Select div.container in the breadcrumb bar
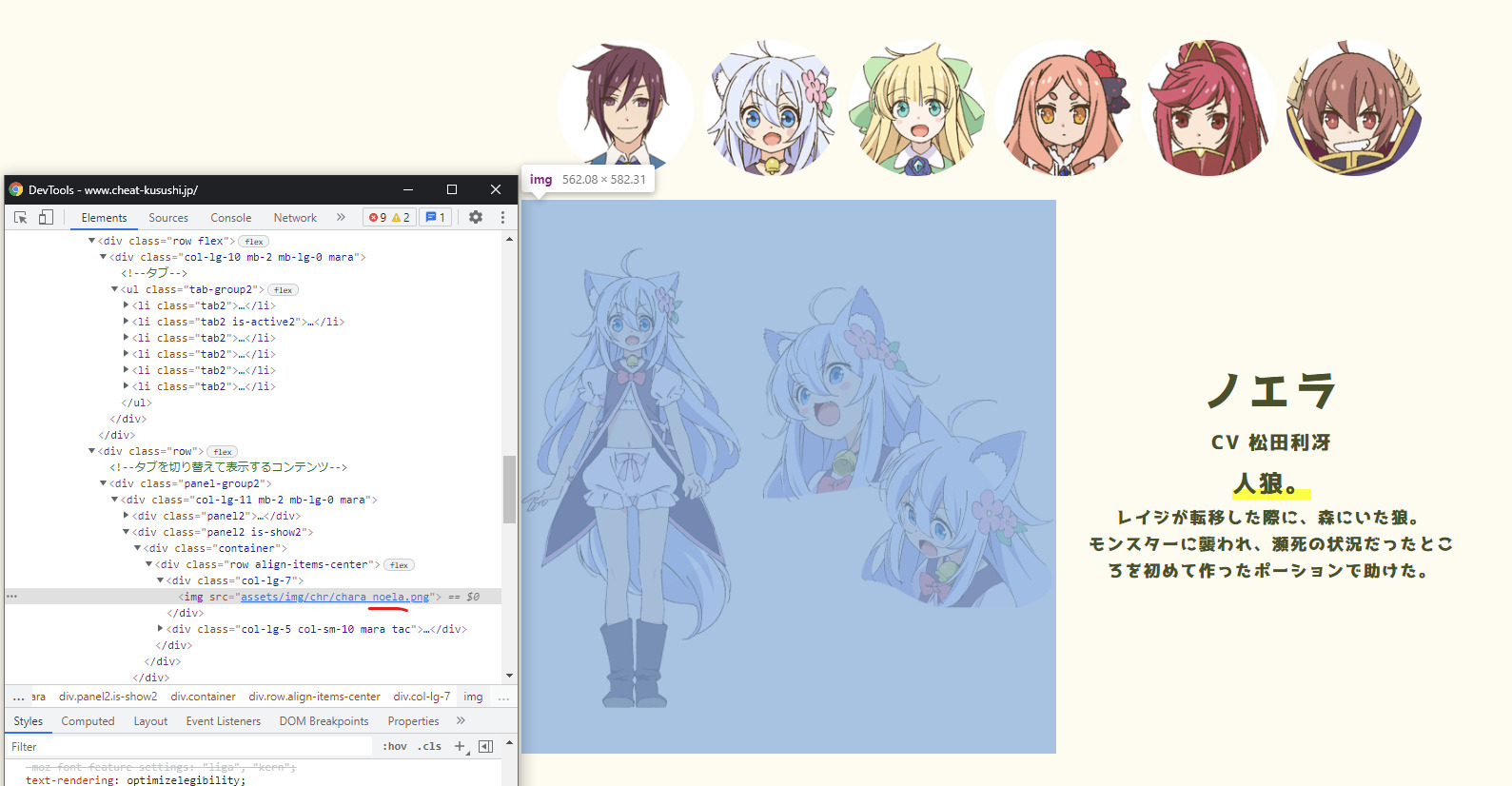Viewport: 1512px width, 786px height. coord(203,697)
